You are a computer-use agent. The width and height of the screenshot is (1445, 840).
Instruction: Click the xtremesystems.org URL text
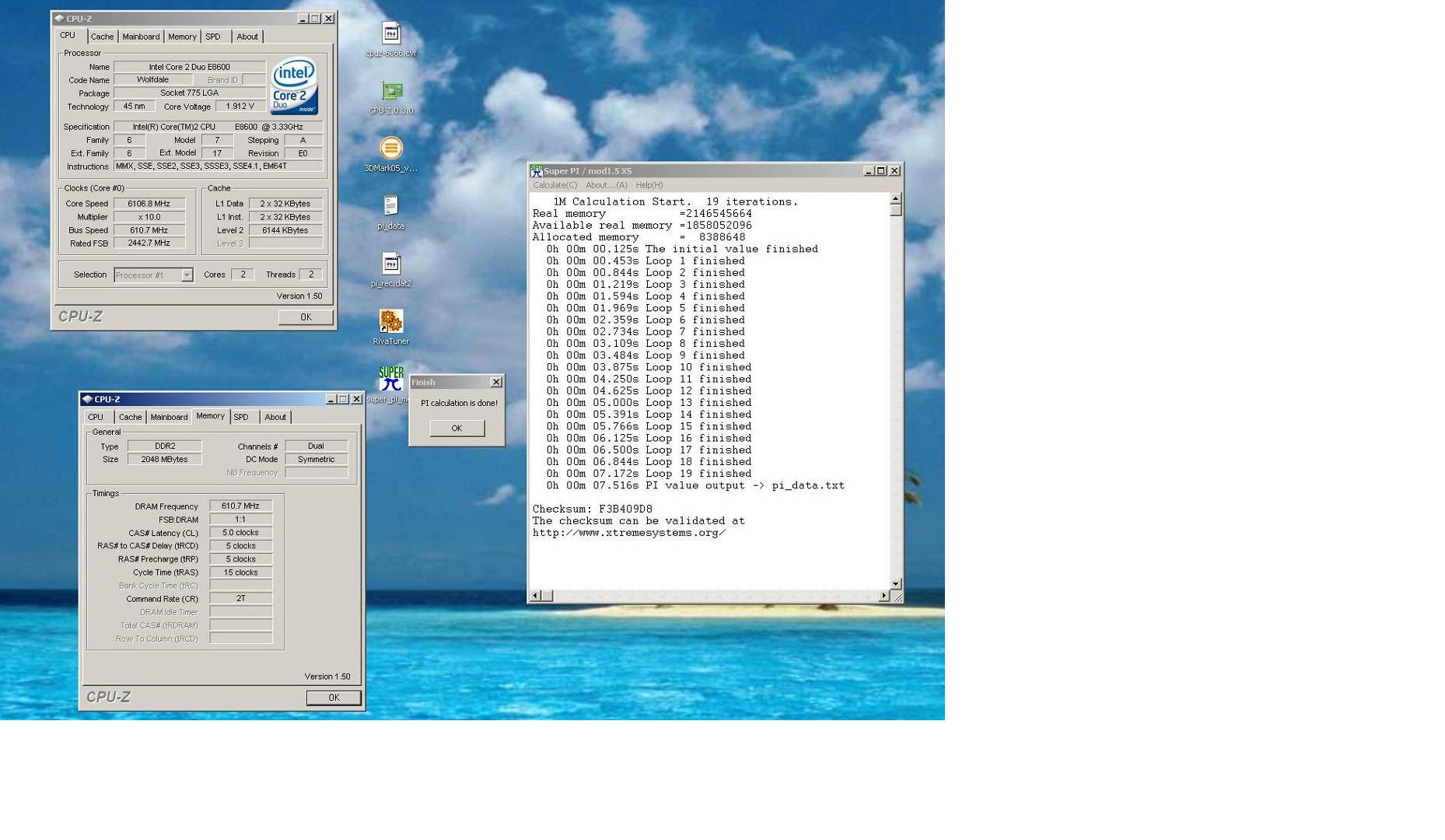tap(629, 533)
